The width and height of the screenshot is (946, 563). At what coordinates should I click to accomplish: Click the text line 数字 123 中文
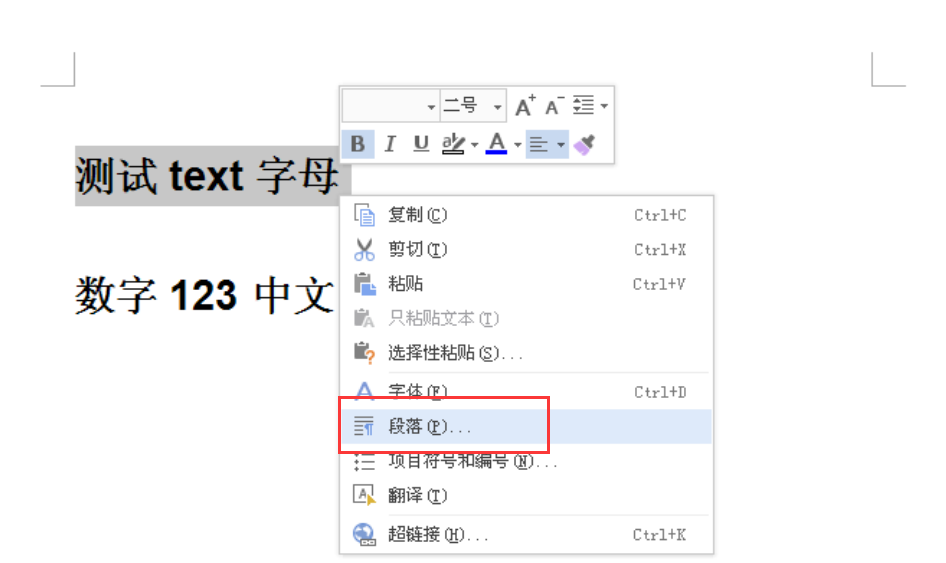click(x=205, y=295)
